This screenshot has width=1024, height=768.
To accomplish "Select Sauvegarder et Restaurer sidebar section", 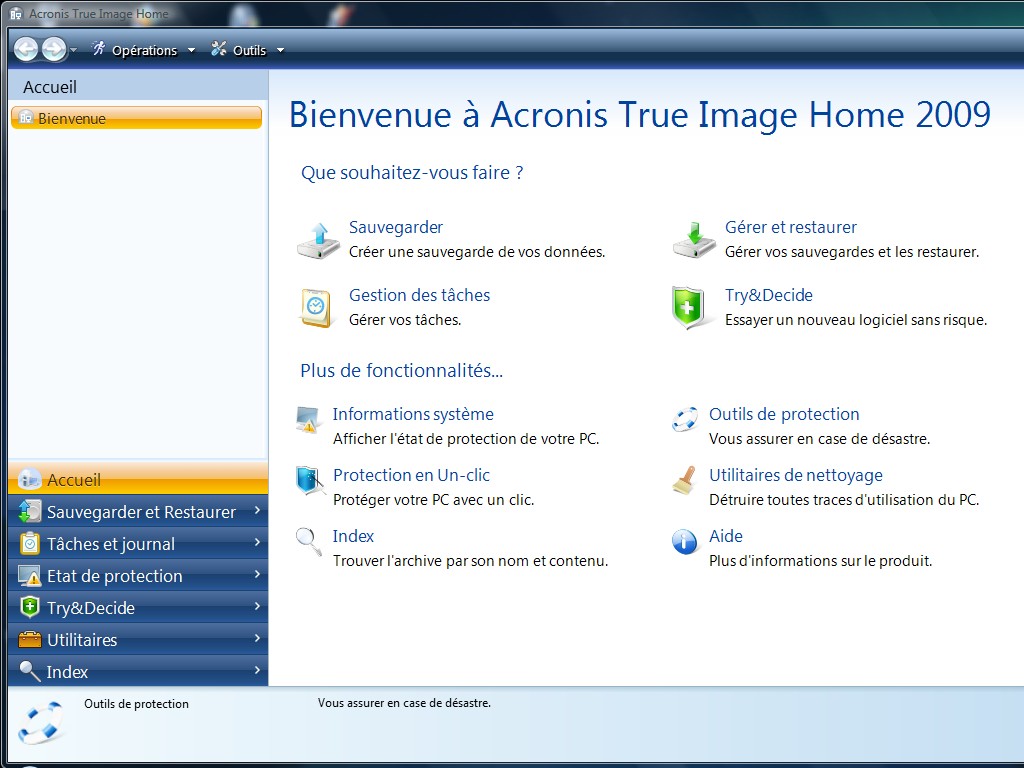I will (x=138, y=511).
